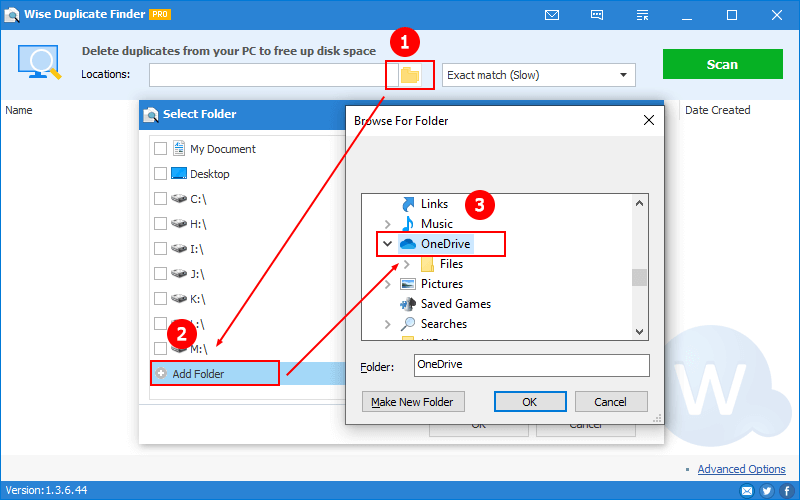This screenshot has width=800, height=500.
Task: Click the Files folder icon under OneDrive
Action: coord(428,264)
